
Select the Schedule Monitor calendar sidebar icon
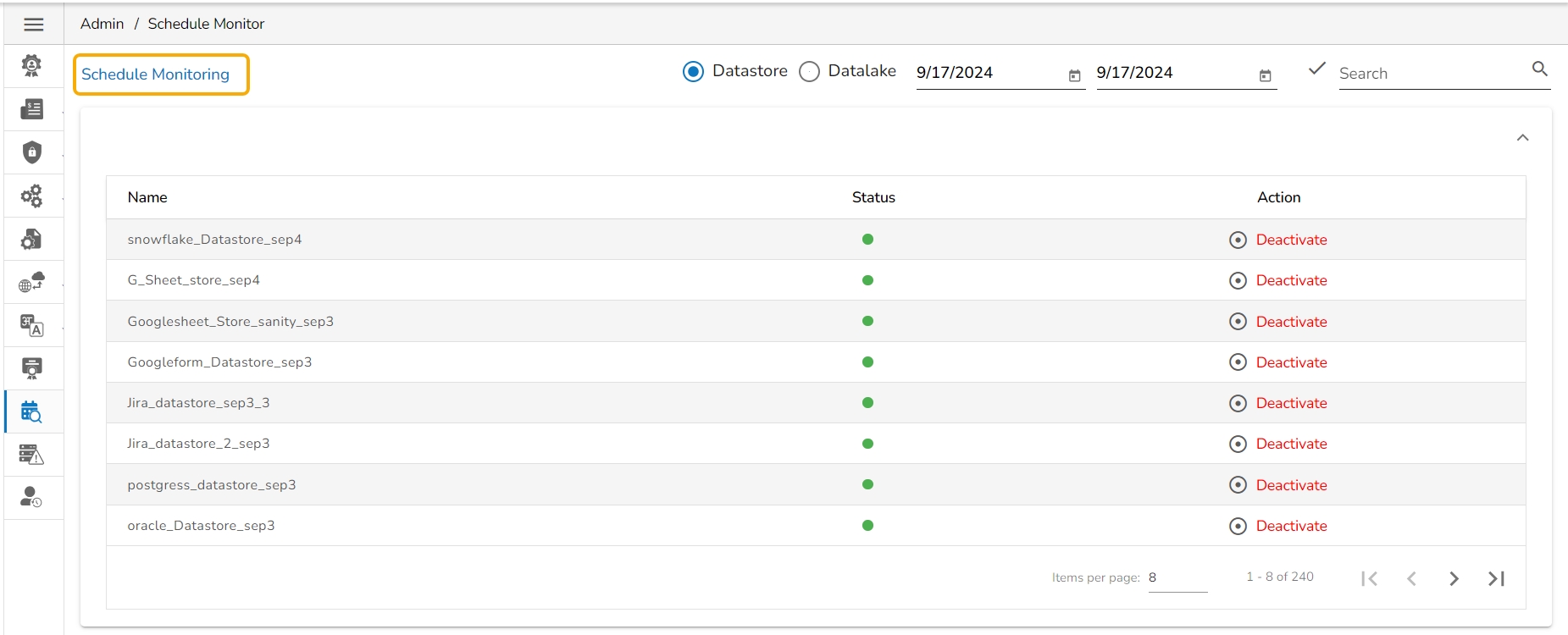pyautogui.click(x=32, y=412)
